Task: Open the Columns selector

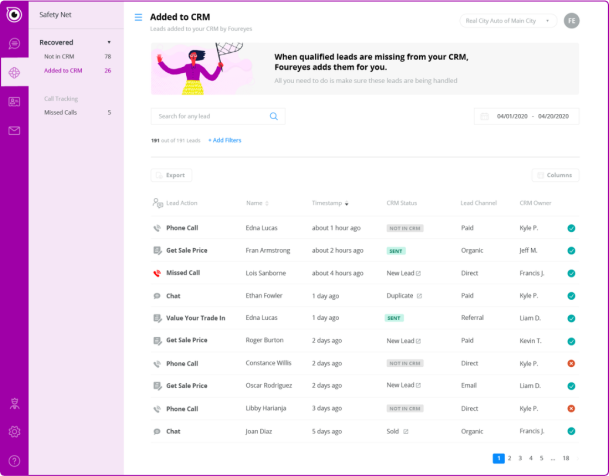Action: click(555, 175)
